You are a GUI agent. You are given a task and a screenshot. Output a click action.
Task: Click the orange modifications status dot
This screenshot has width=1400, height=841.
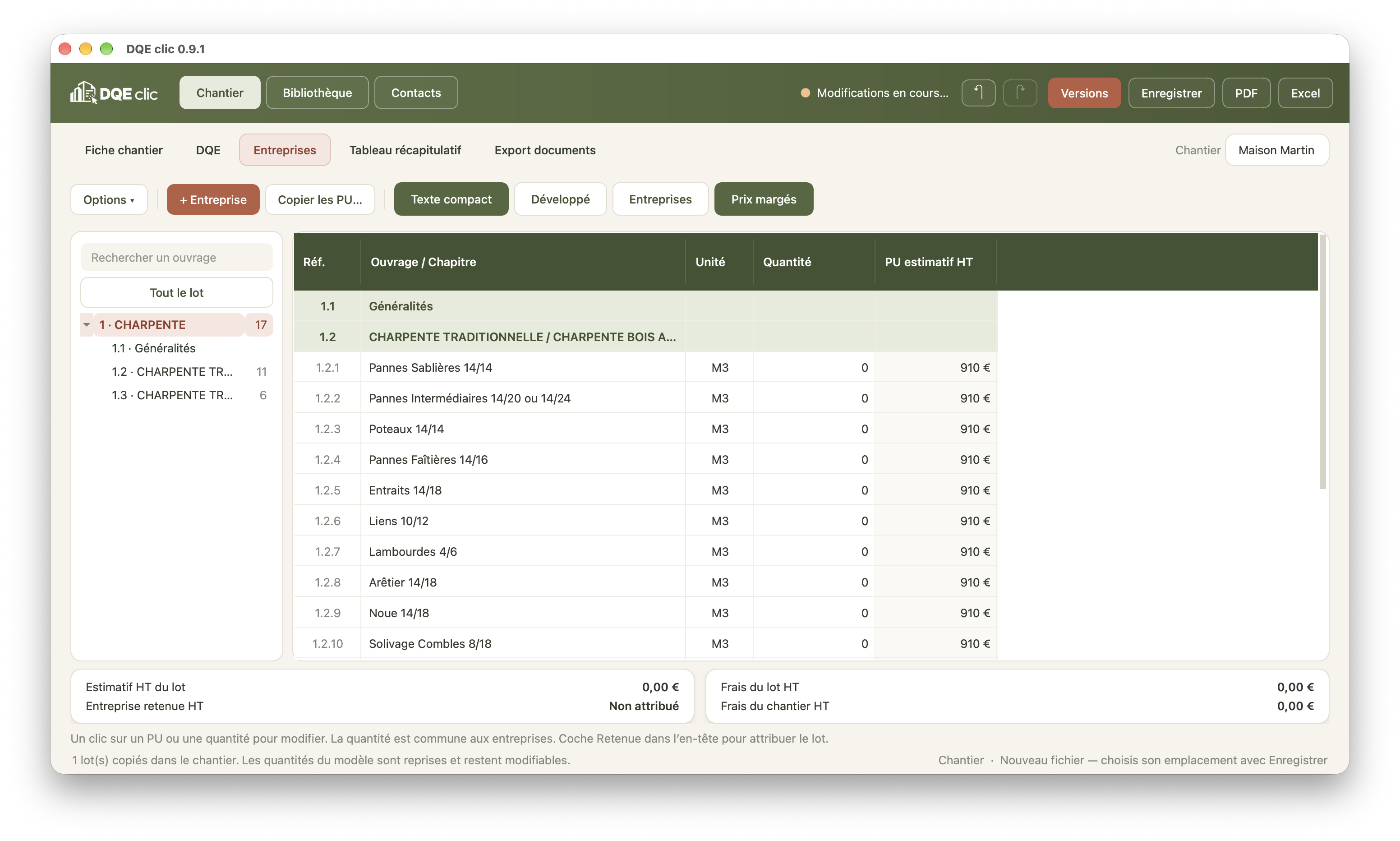coord(805,93)
